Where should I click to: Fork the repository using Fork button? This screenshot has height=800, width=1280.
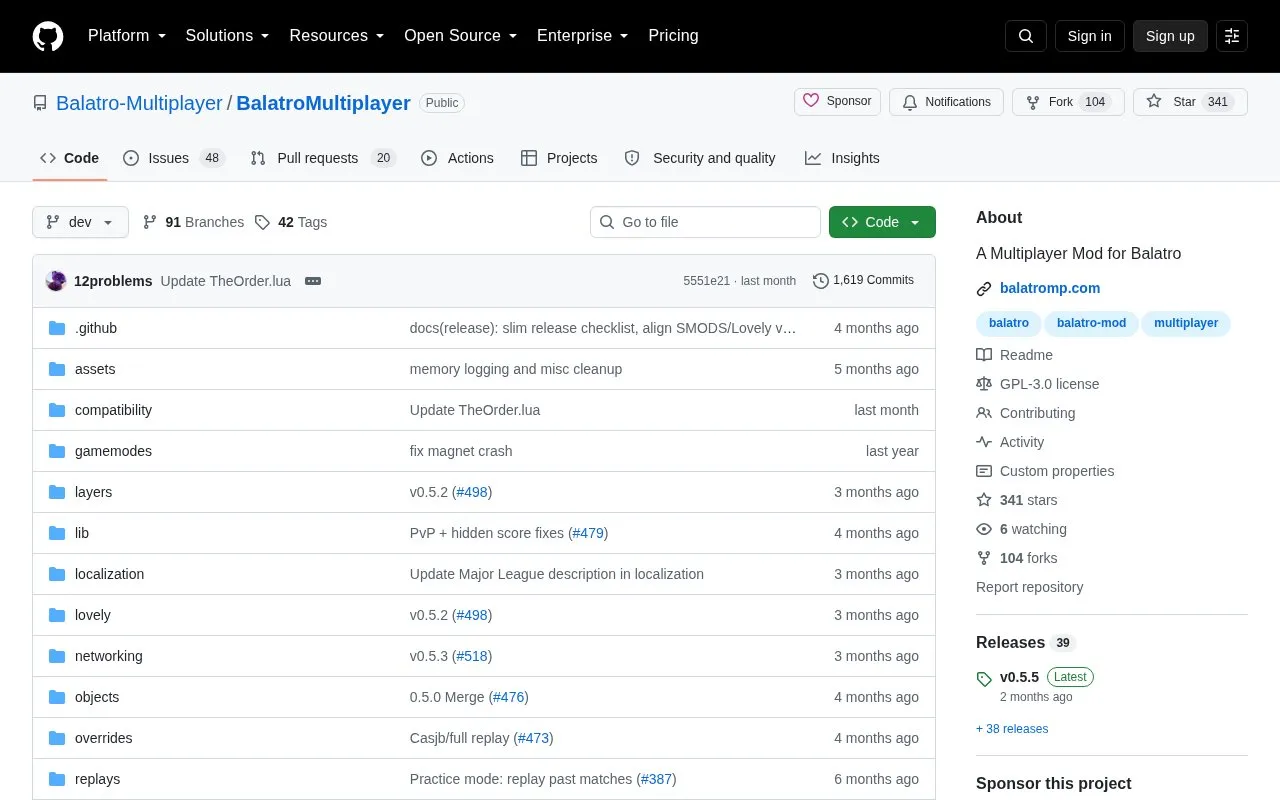point(1068,102)
